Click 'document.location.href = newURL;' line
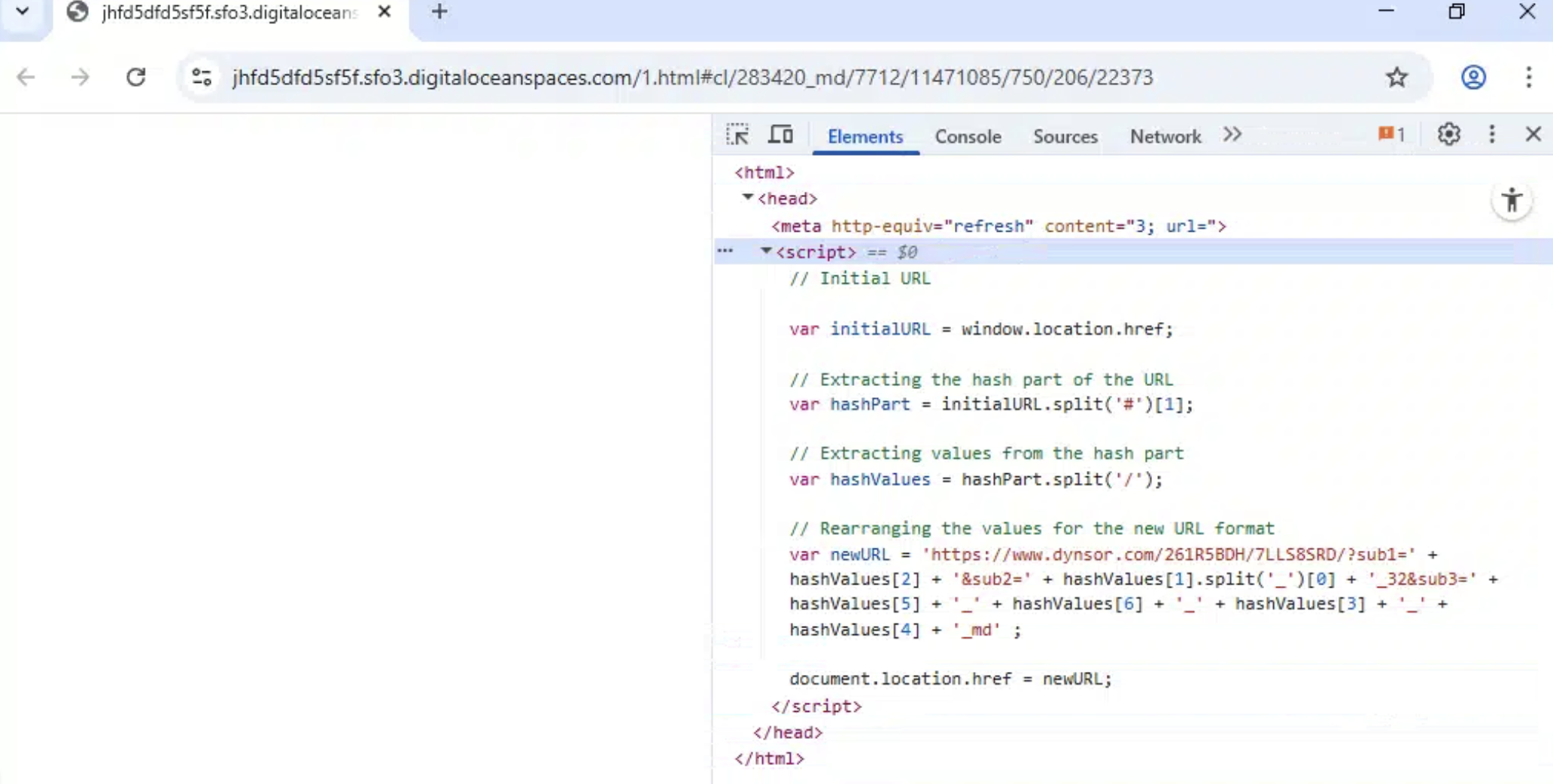1553x784 pixels. coord(950,679)
